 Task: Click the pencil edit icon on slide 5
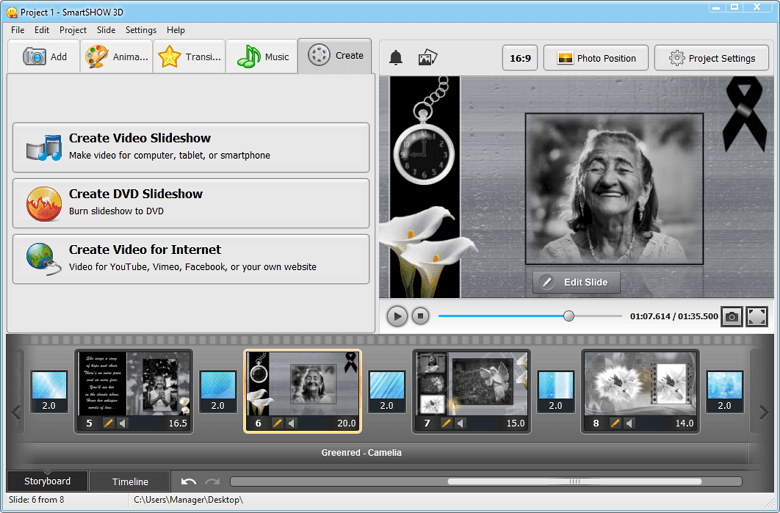click(x=108, y=423)
